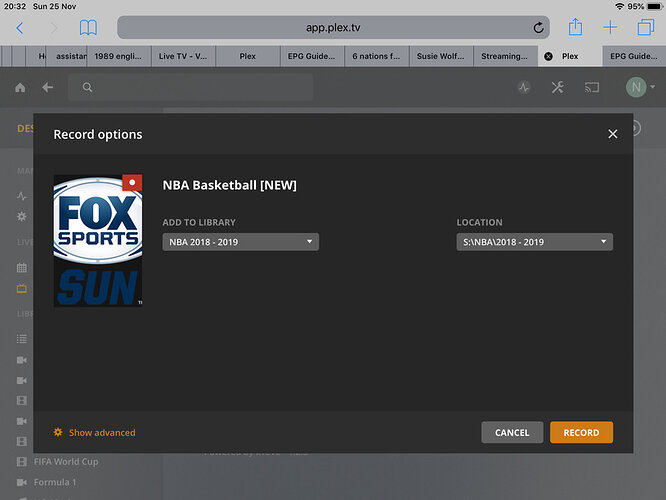
Task: Open the N user account menu
Action: [640, 87]
